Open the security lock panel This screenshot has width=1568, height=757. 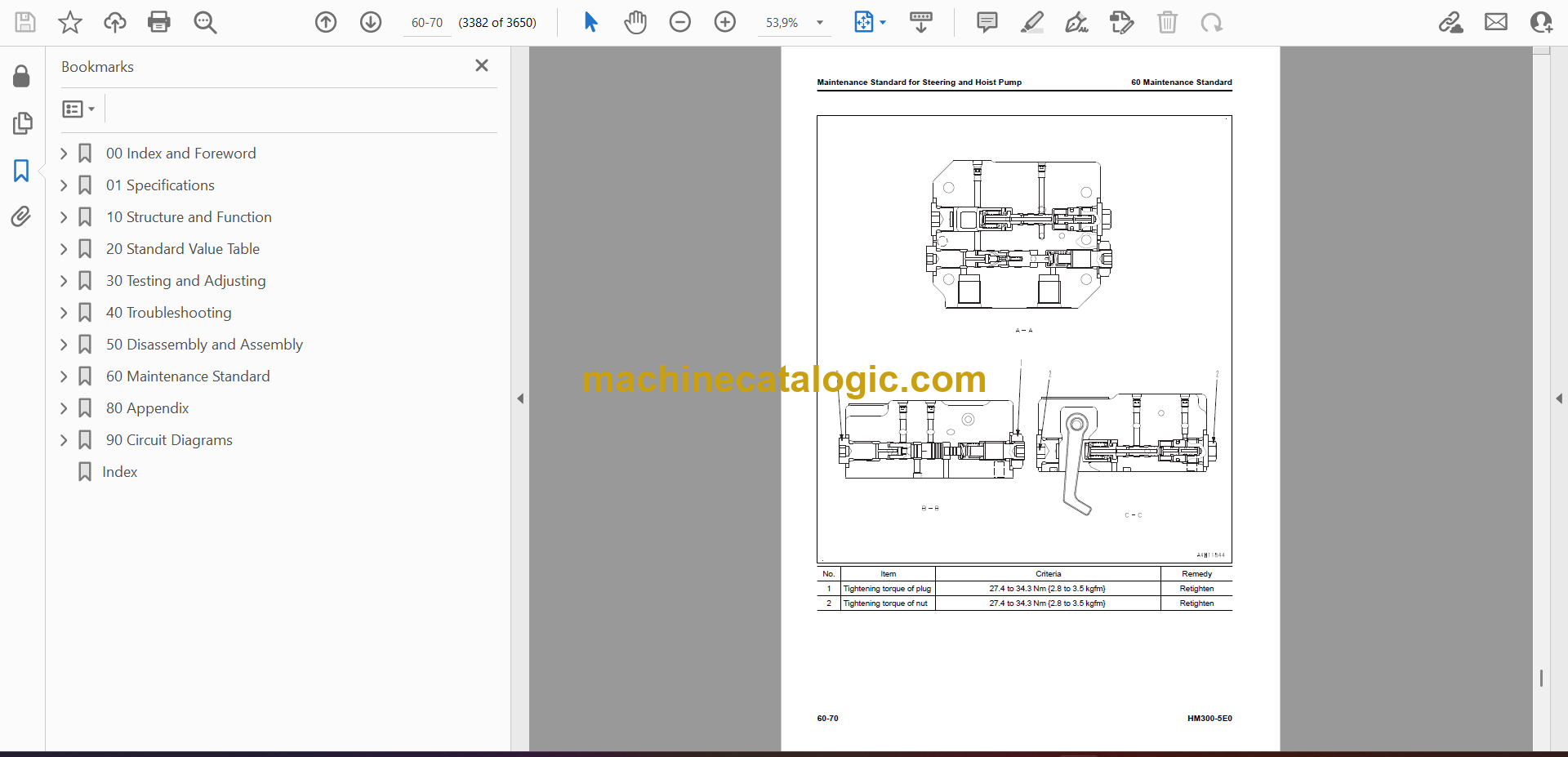tap(22, 77)
